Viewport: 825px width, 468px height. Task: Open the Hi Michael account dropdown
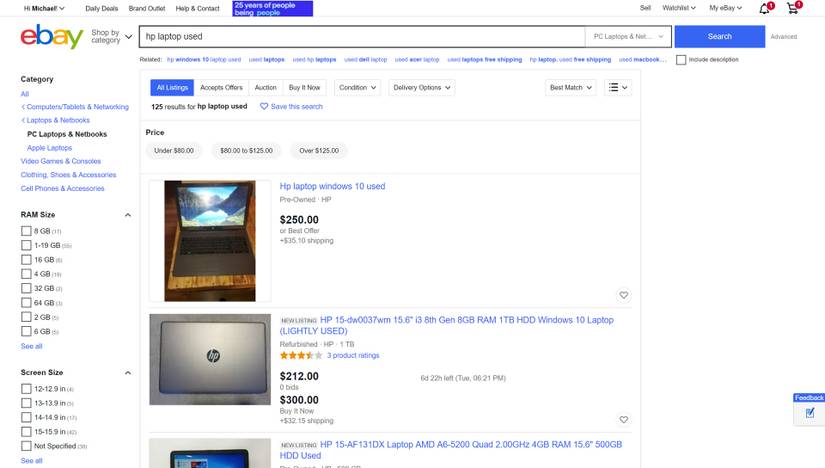pyautogui.click(x=44, y=8)
